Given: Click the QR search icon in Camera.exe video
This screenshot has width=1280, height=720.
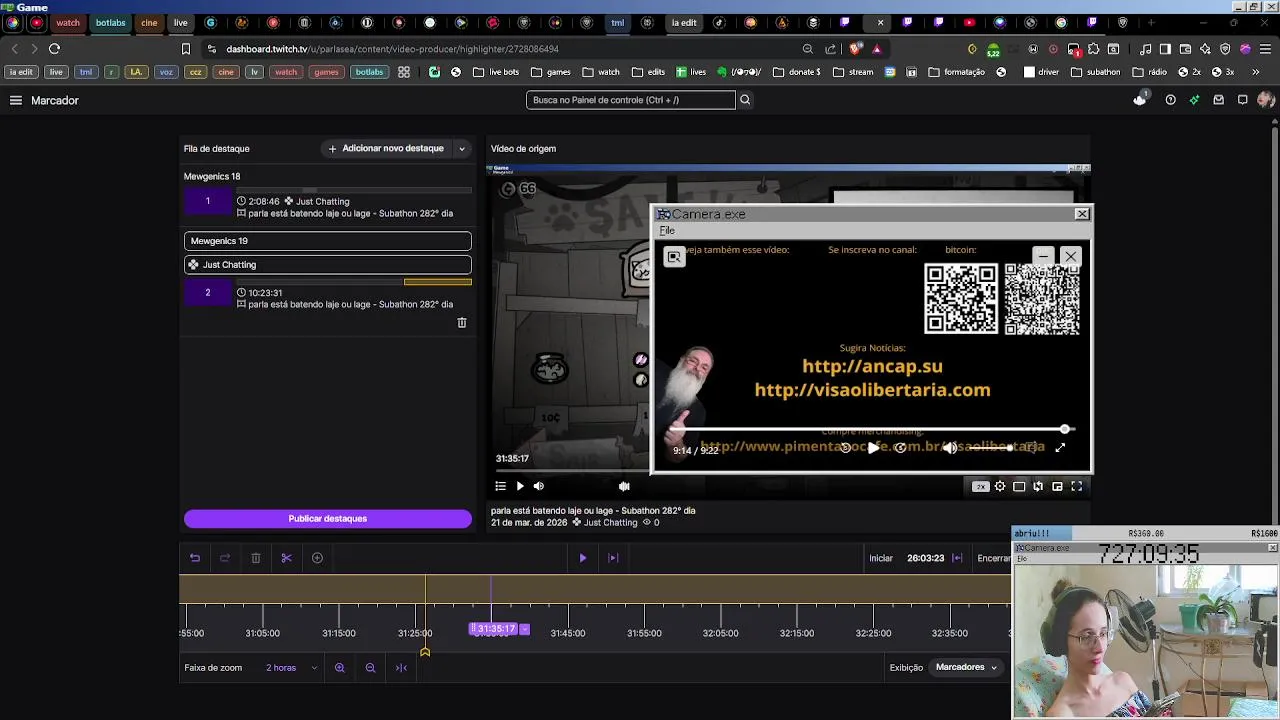Looking at the screenshot, I should (674, 257).
